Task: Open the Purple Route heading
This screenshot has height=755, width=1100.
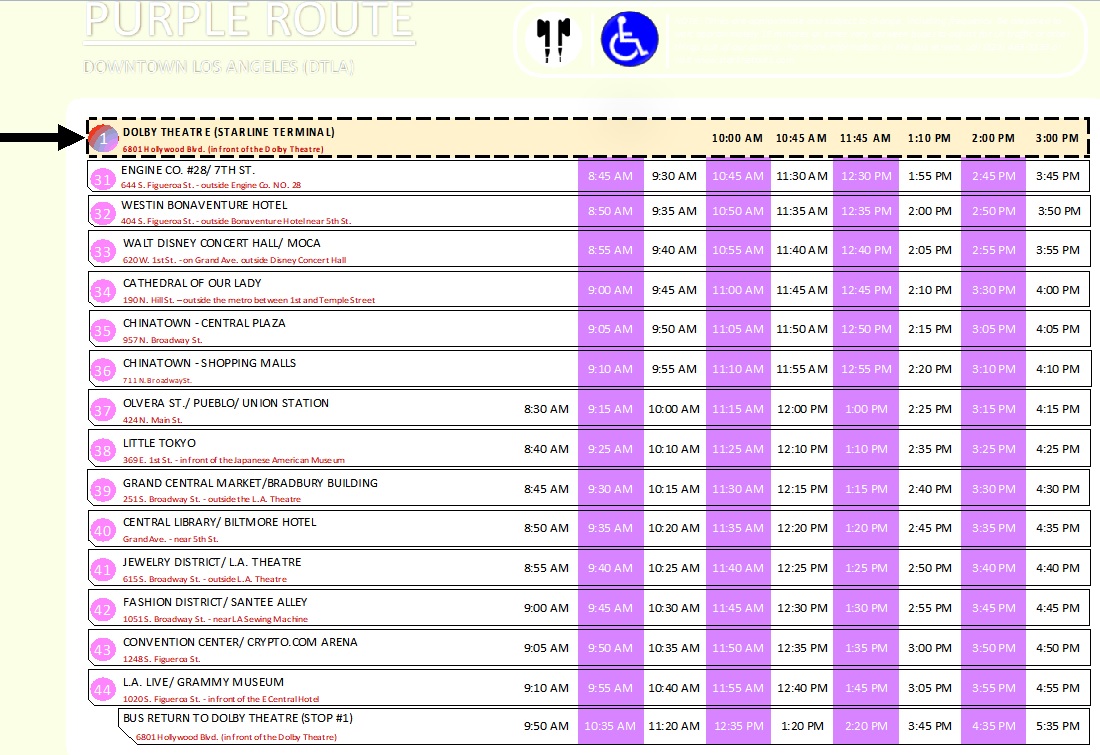Action: click(249, 20)
